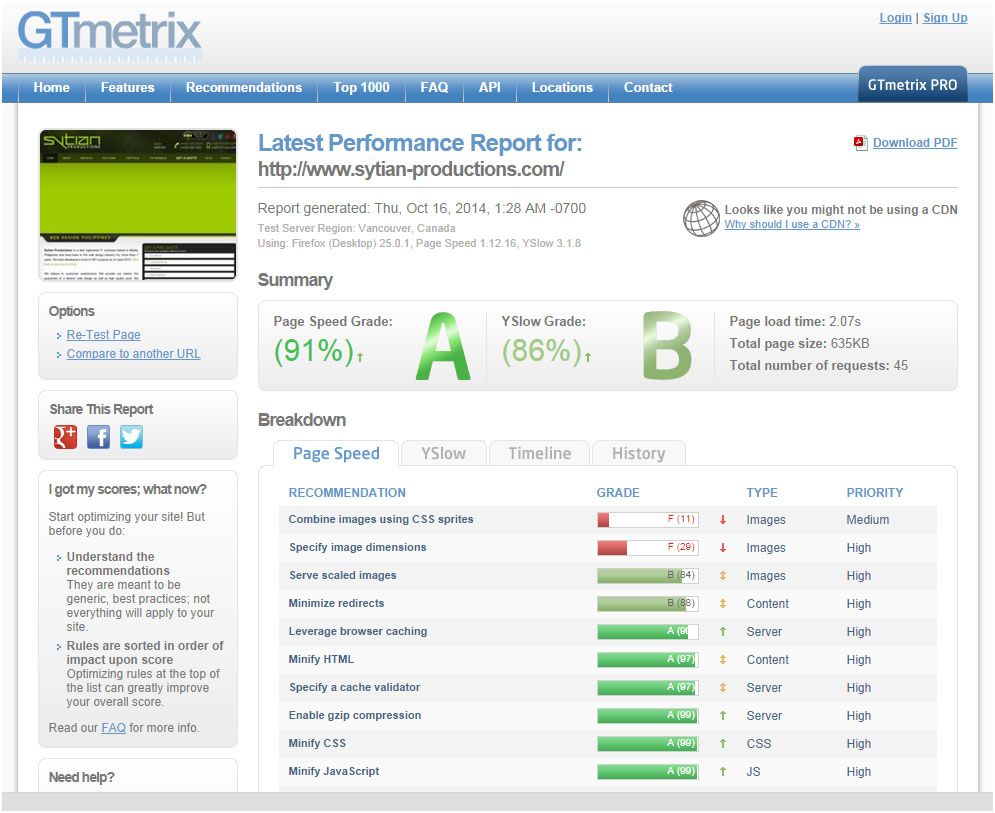995x813 pixels.
Task: Click green up arrow for Leverage browser caching
Action: tap(722, 631)
